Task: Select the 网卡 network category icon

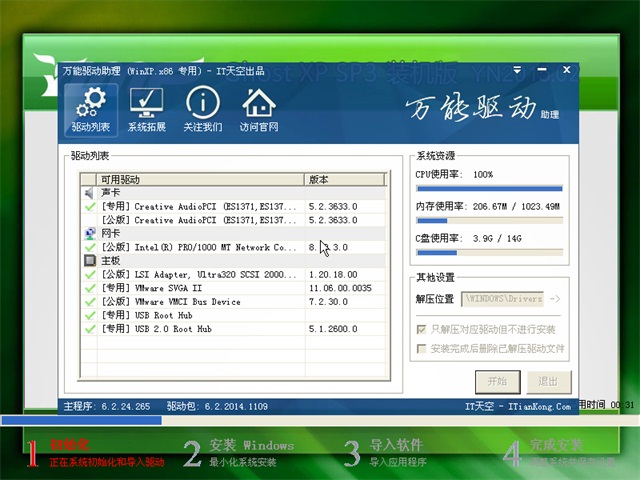Action: pos(90,233)
